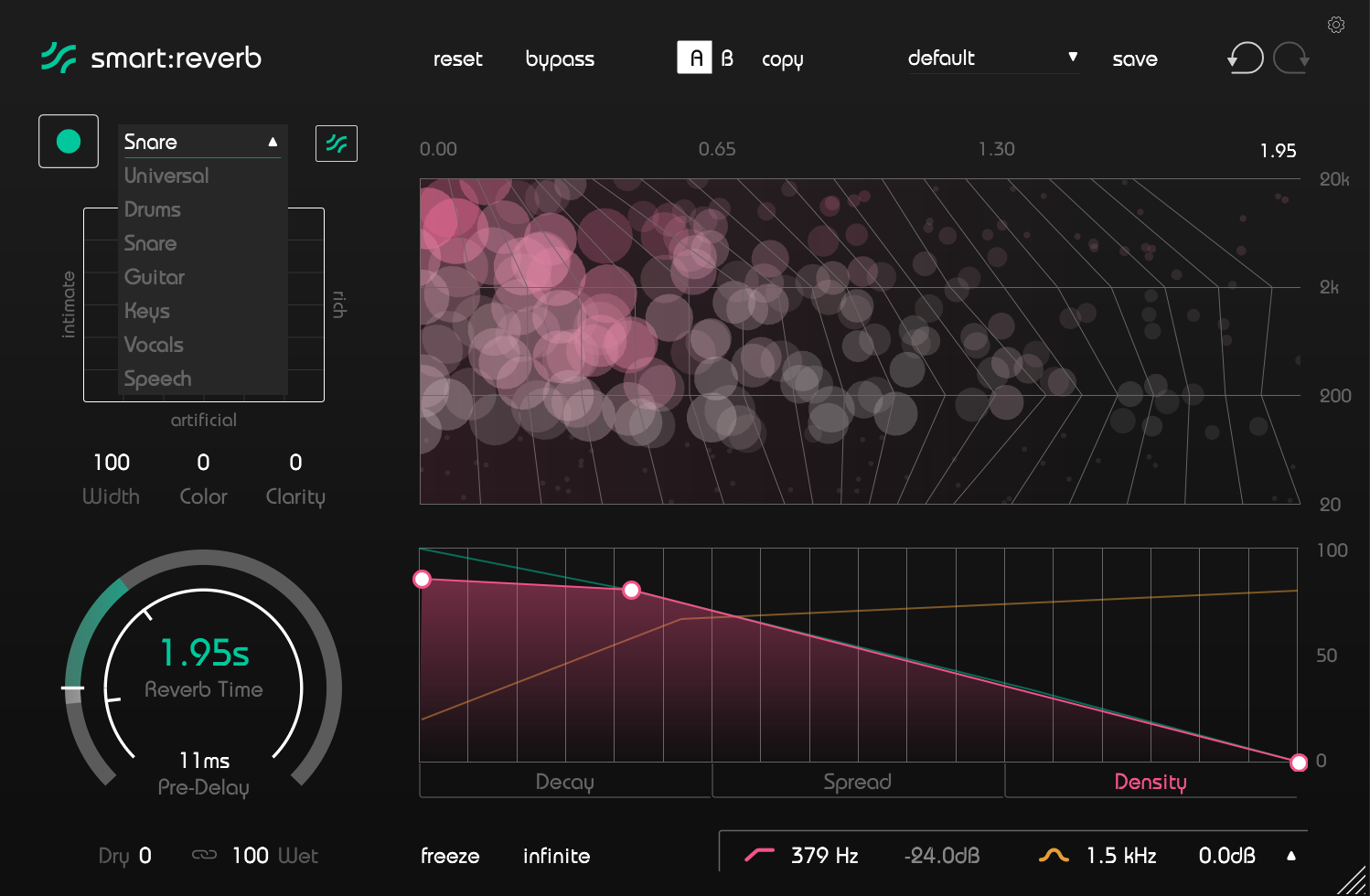Click the Pre-Delay 11ms value

(204, 760)
